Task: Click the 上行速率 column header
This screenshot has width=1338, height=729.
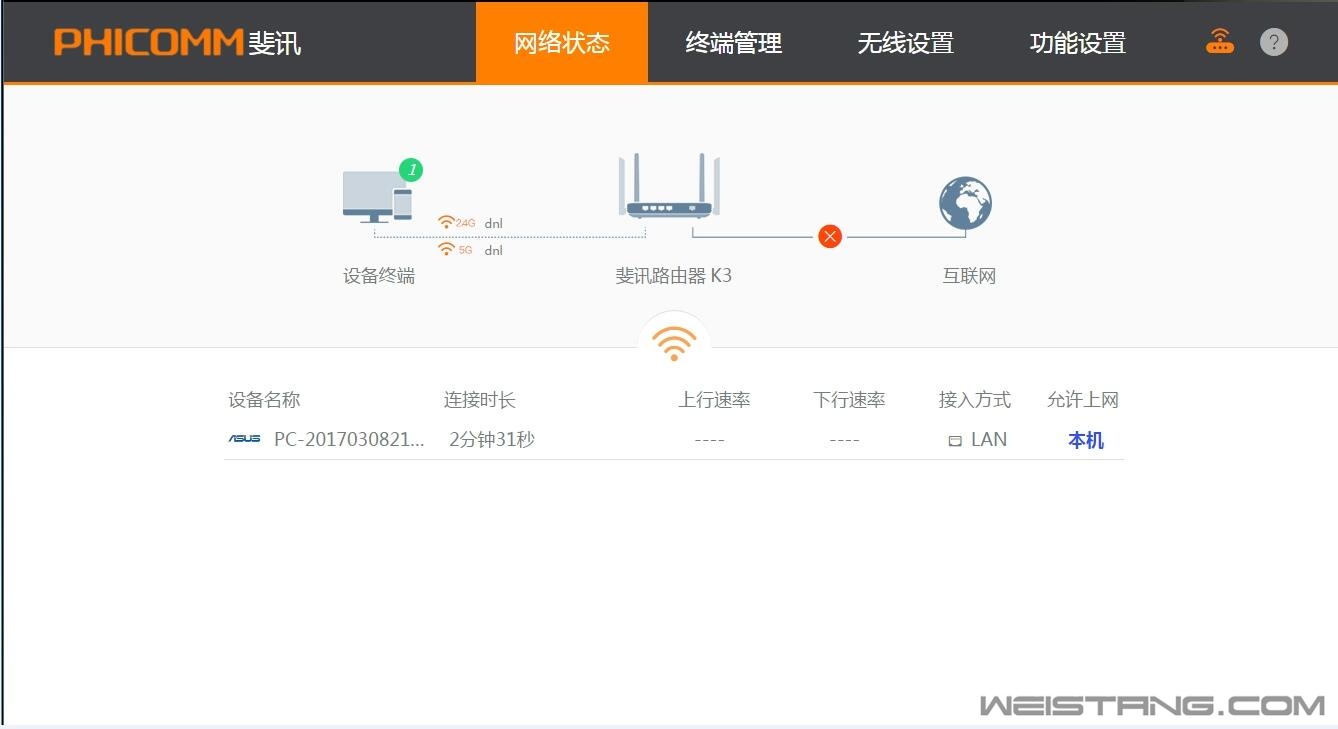Action: [x=714, y=400]
